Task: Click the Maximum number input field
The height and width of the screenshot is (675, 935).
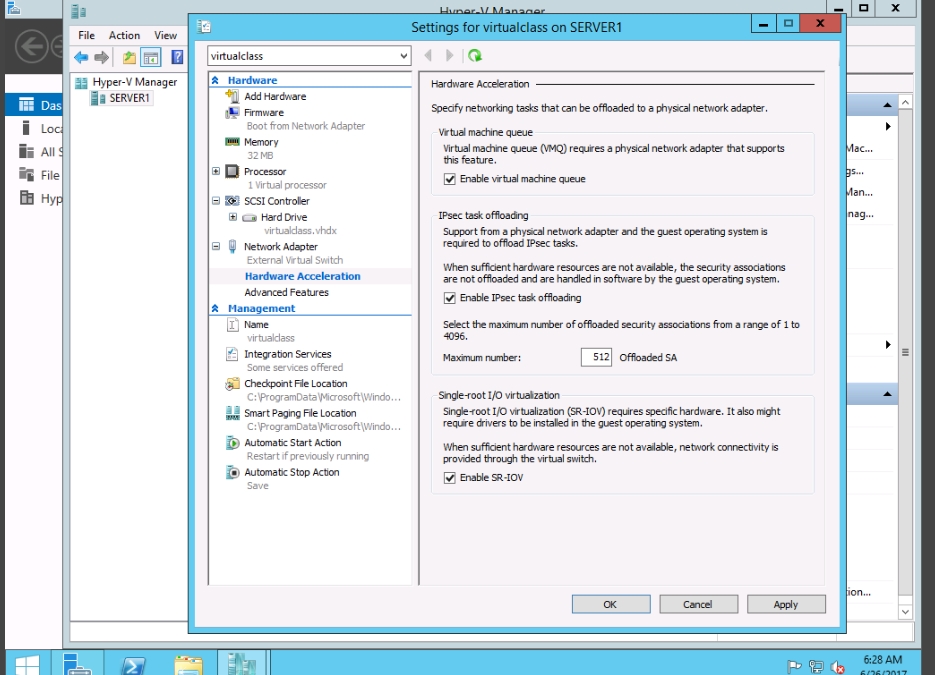Action: tap(596, 357)
